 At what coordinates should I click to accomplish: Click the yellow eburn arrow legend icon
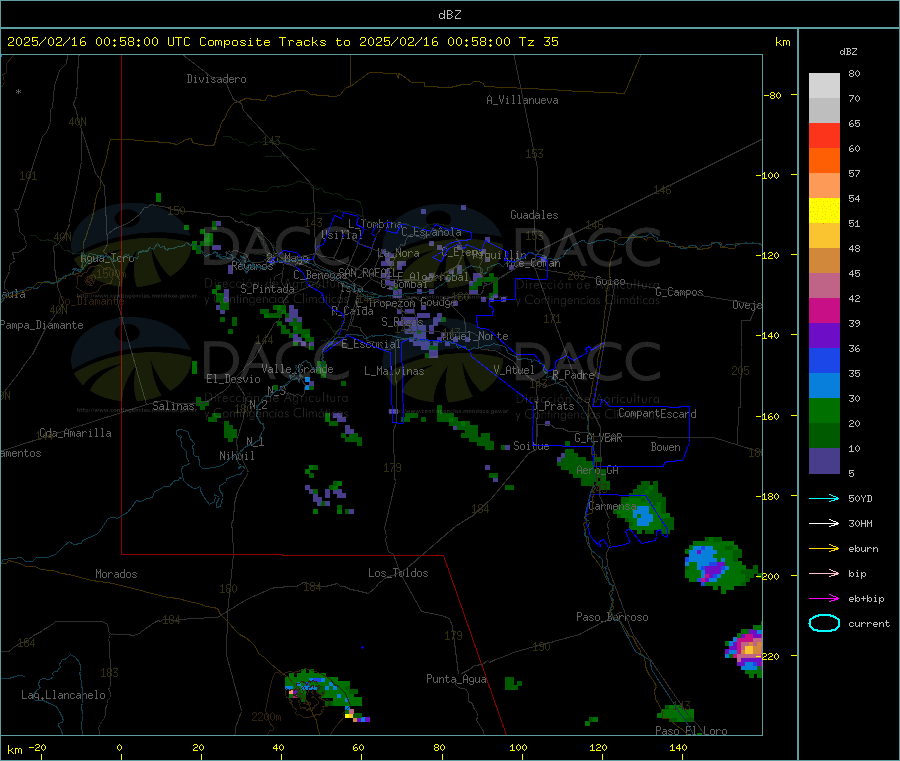[824, 548]
